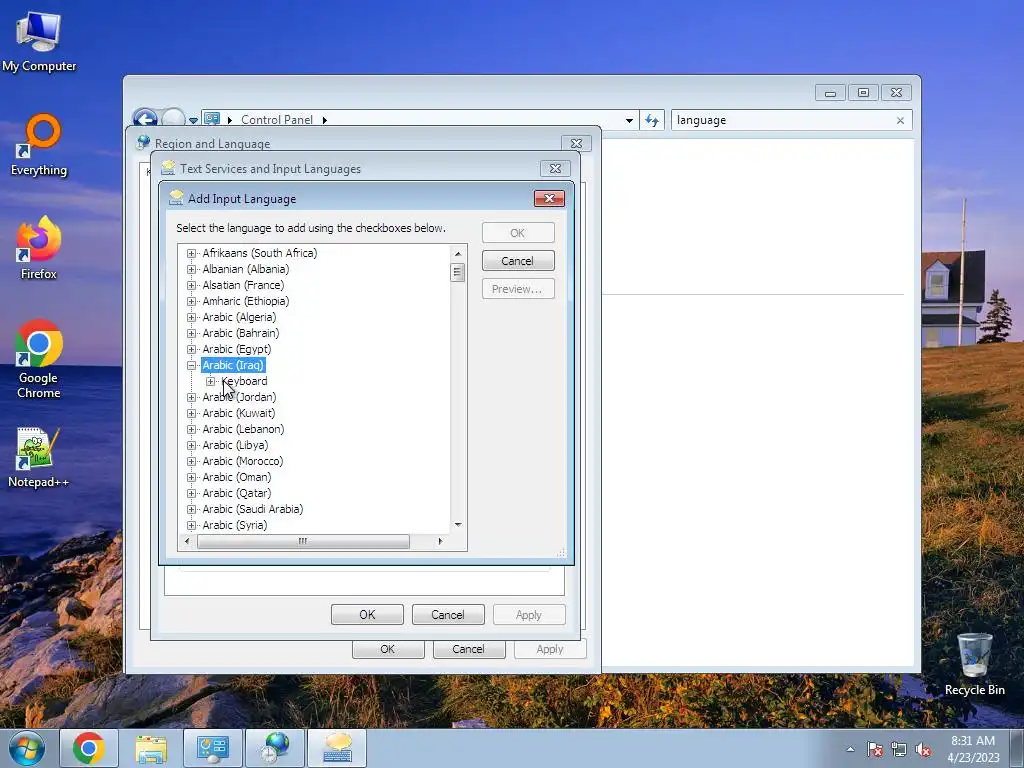Open the Recycle Bin
This screenshot has width=1024, height=768.
(974, 664)
